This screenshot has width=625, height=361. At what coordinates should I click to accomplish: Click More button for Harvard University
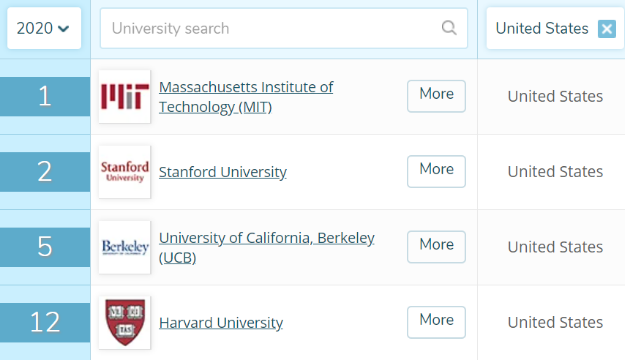pos(436,322)
